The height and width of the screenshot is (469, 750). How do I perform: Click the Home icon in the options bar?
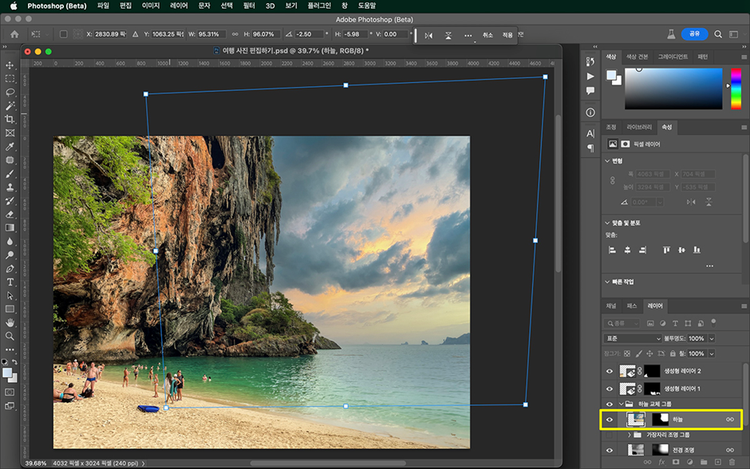pyautogui.click(x=14, y=34)
